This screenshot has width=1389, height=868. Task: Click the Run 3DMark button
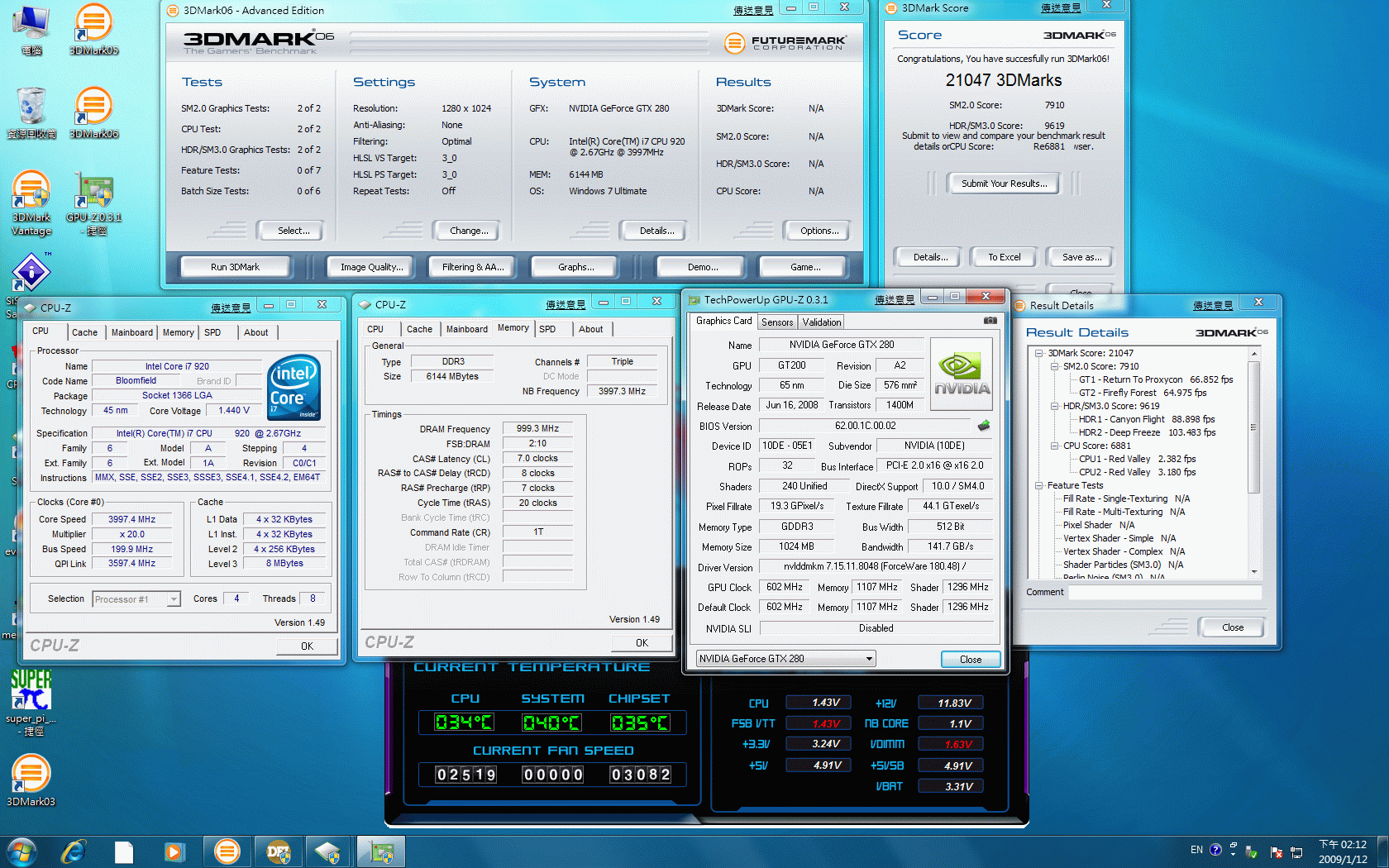tap(235, 267)
